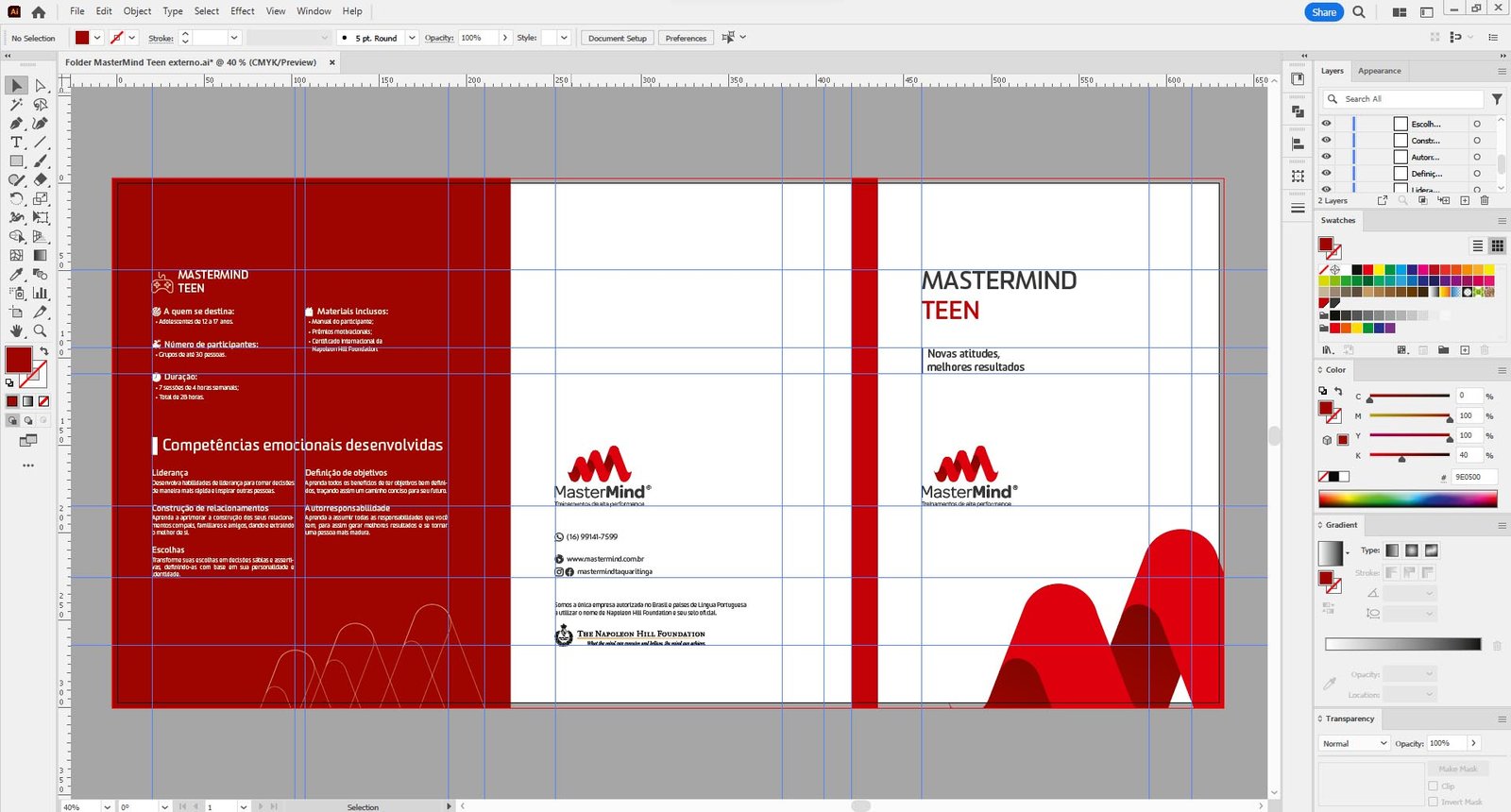Open the Home screen icon
The image size is (1511, 812).
click(x=38, y=12)
